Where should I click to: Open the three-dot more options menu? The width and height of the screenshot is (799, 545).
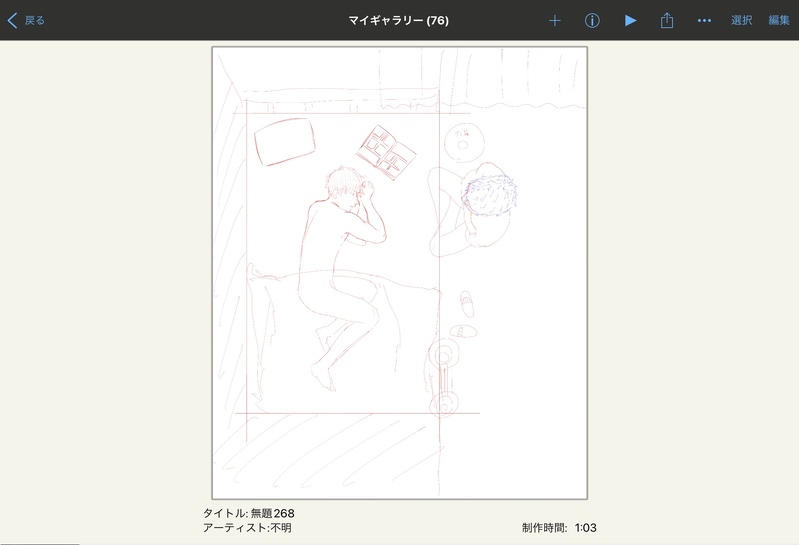tap(704, 20)
